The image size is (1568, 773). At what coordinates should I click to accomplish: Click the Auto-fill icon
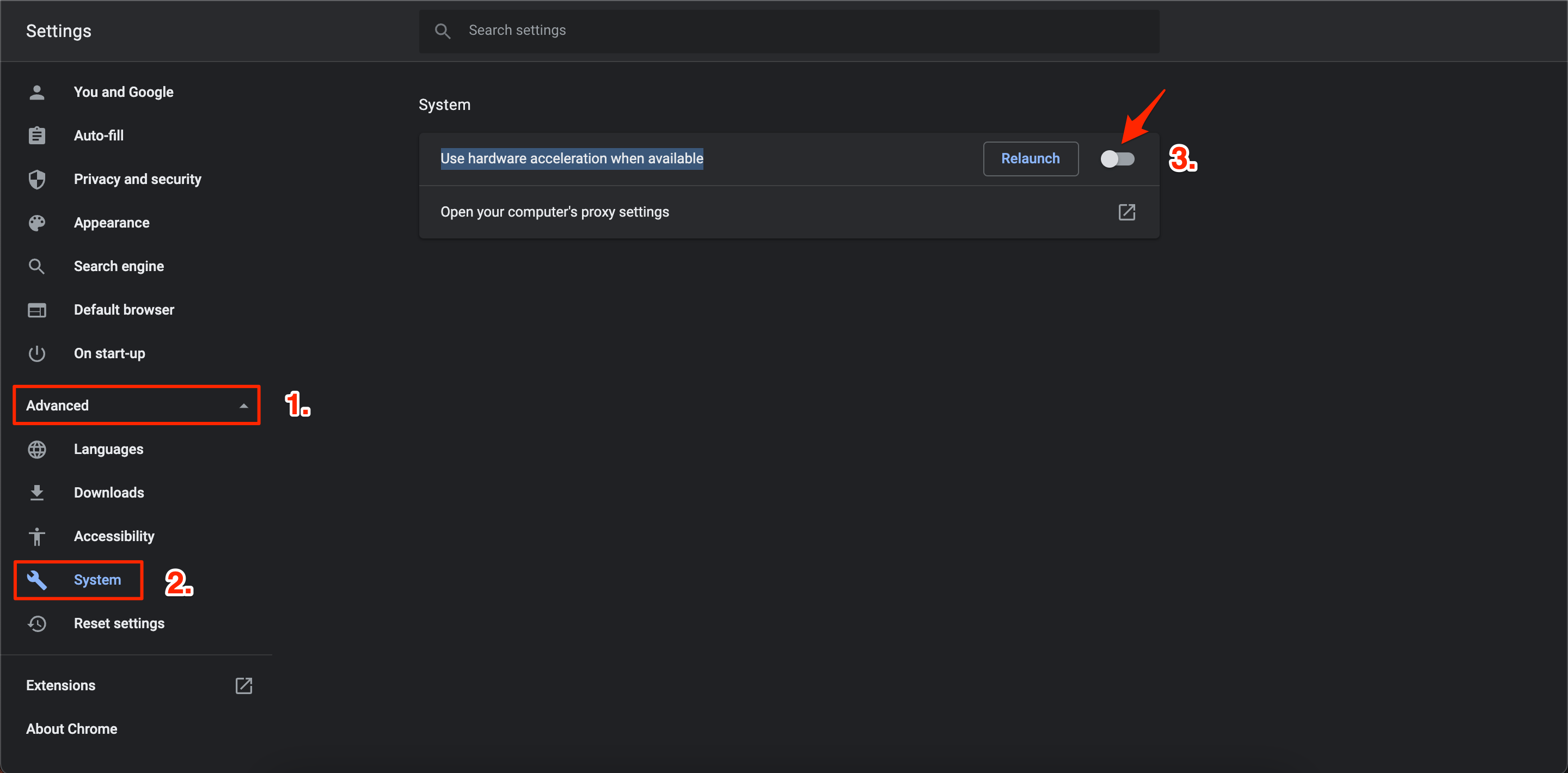pos(37,135)
